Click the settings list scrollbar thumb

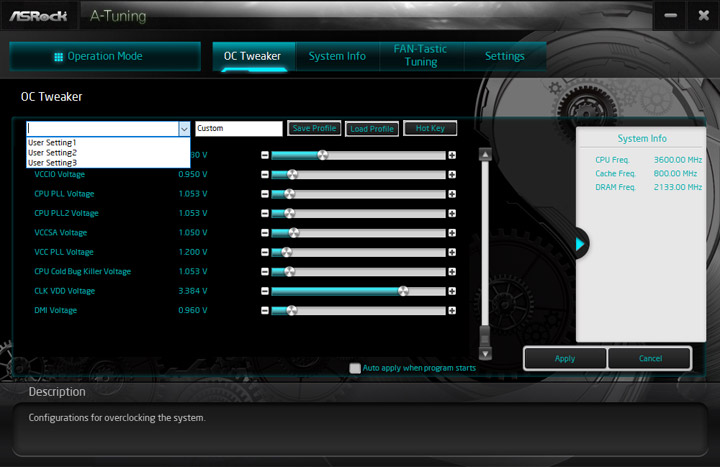[x=485, y=335]
